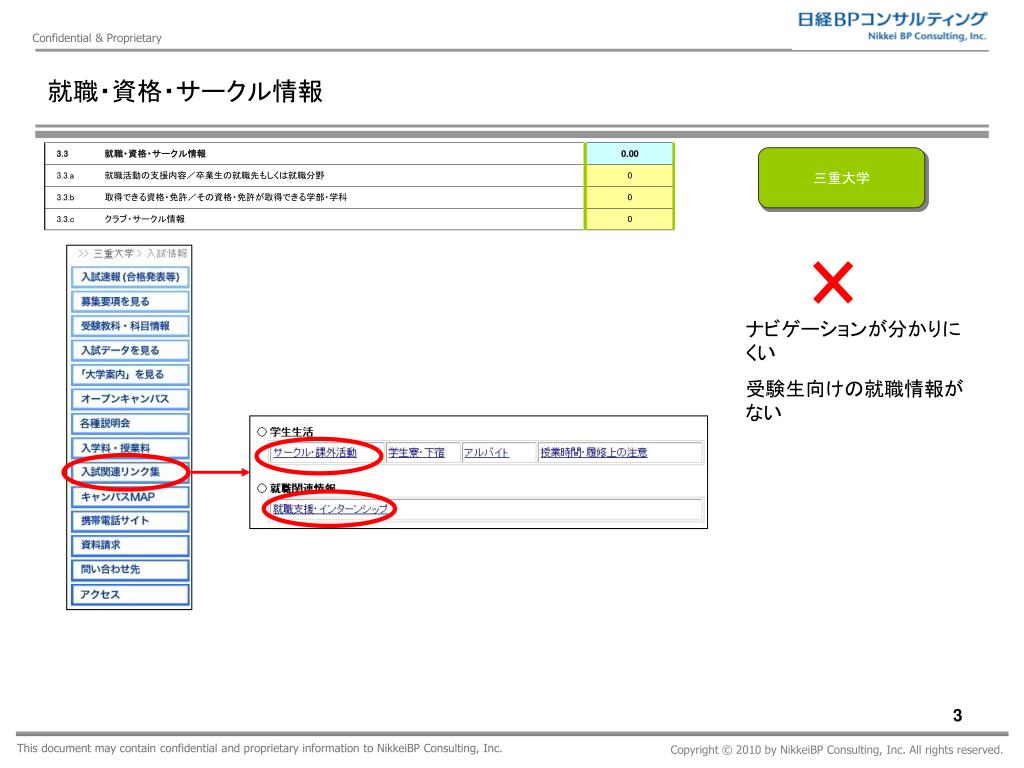Click 資料請求 sidebar button
Image resolution: width=1024 pixels, height=768 pixels.
pyautogui.click(x=130, y=545)
